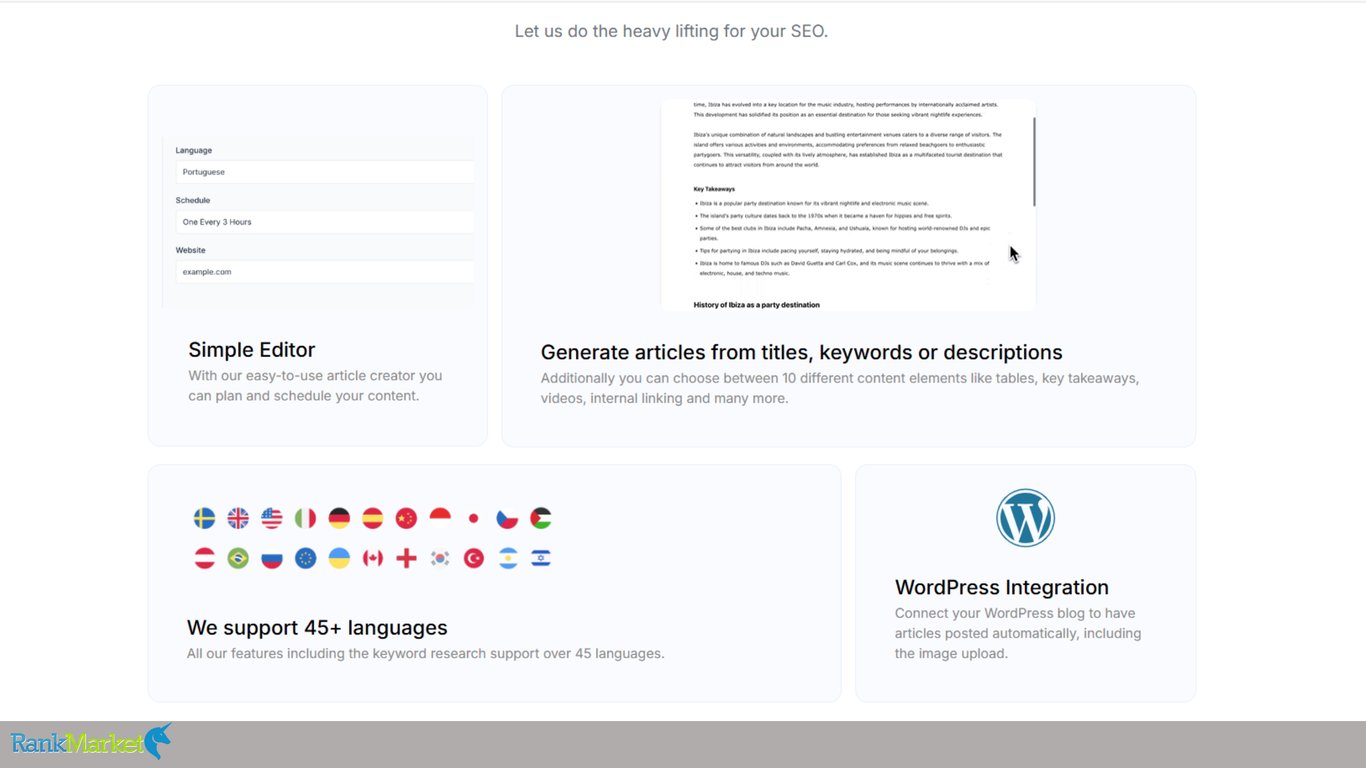Click the 10 different content elements description

pyautogui.click(x=840, y=389)
